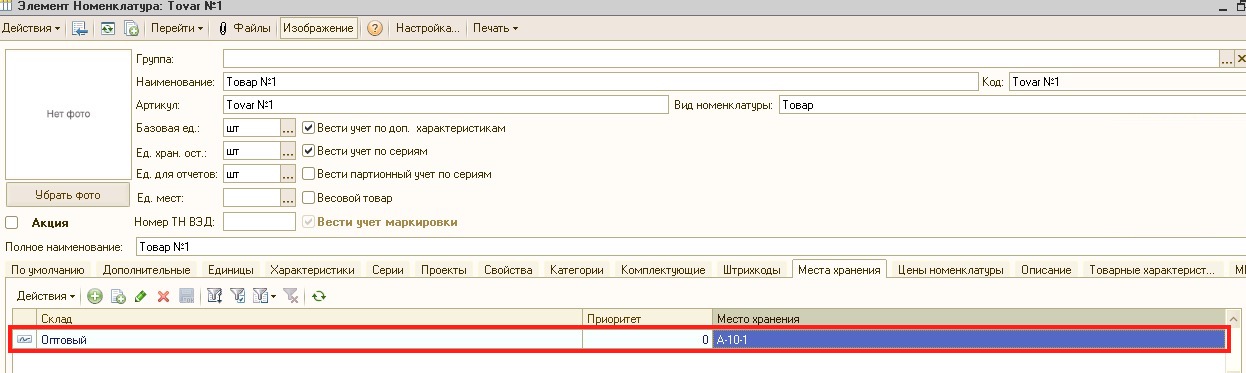This screenshot has width=1246, height=373.
Task: Switch to the Комплектующие tab
Action: pos(663,270)
